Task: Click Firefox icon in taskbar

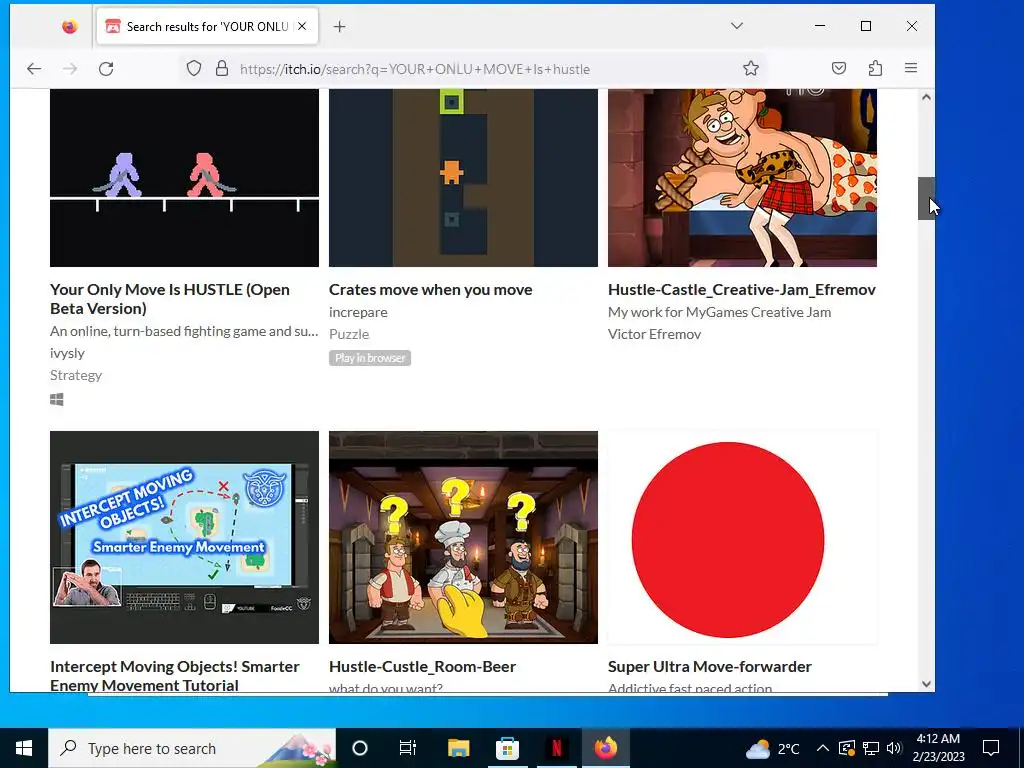Action: (605, 748)
